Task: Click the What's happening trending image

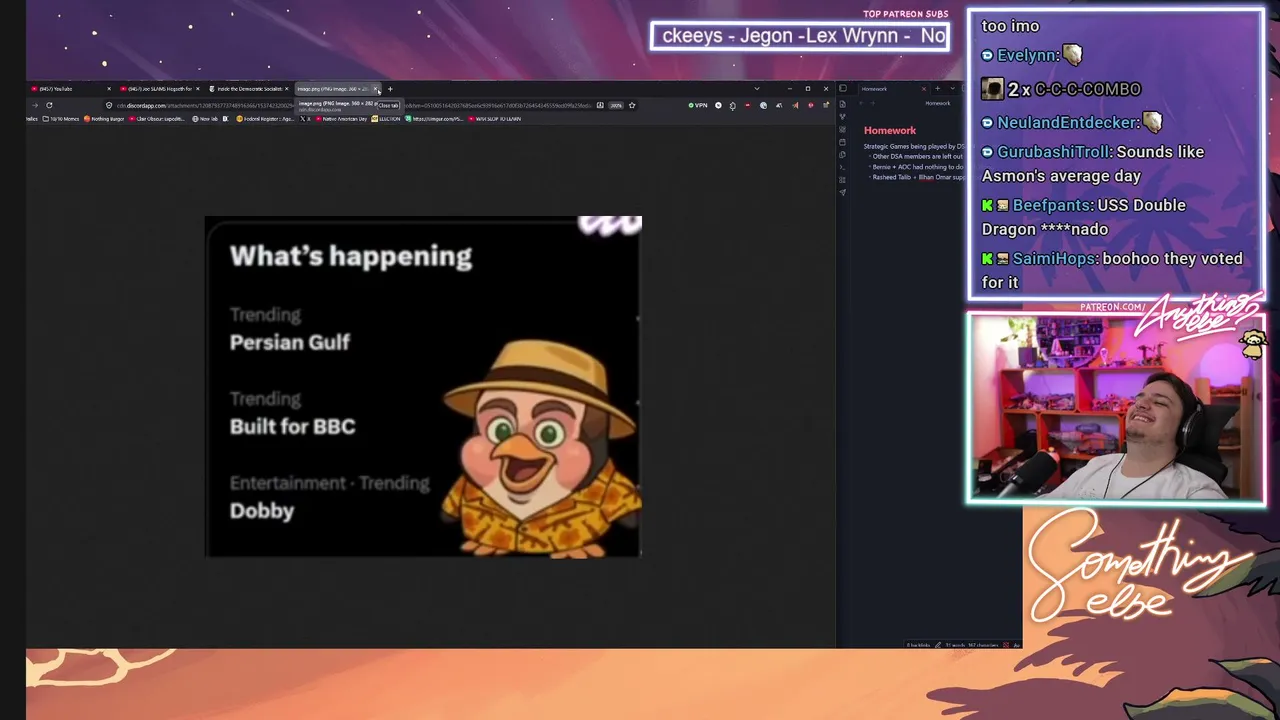Action: click(423, 386)
